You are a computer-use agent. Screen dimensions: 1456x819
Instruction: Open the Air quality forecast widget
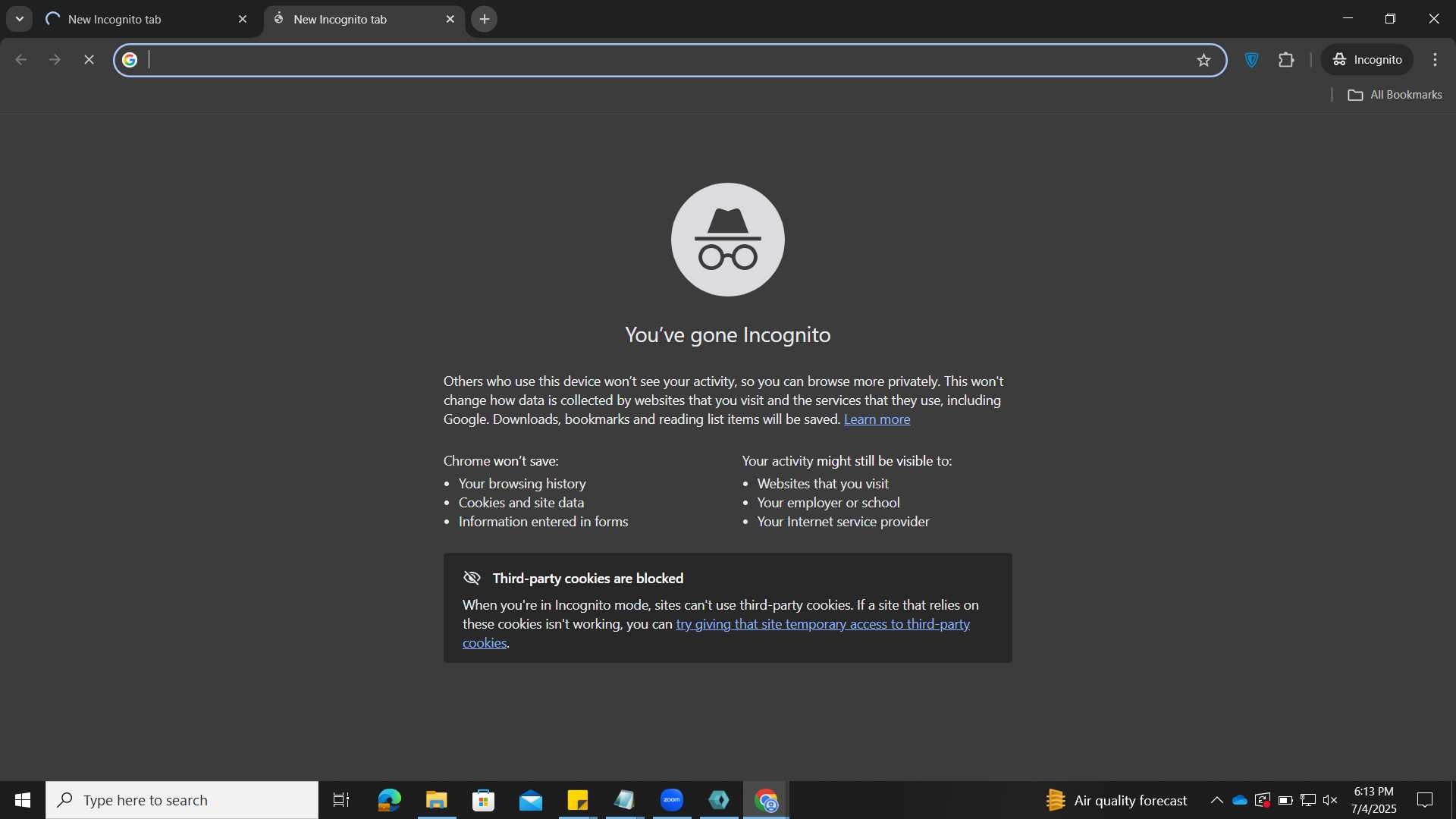(1116, 800)
